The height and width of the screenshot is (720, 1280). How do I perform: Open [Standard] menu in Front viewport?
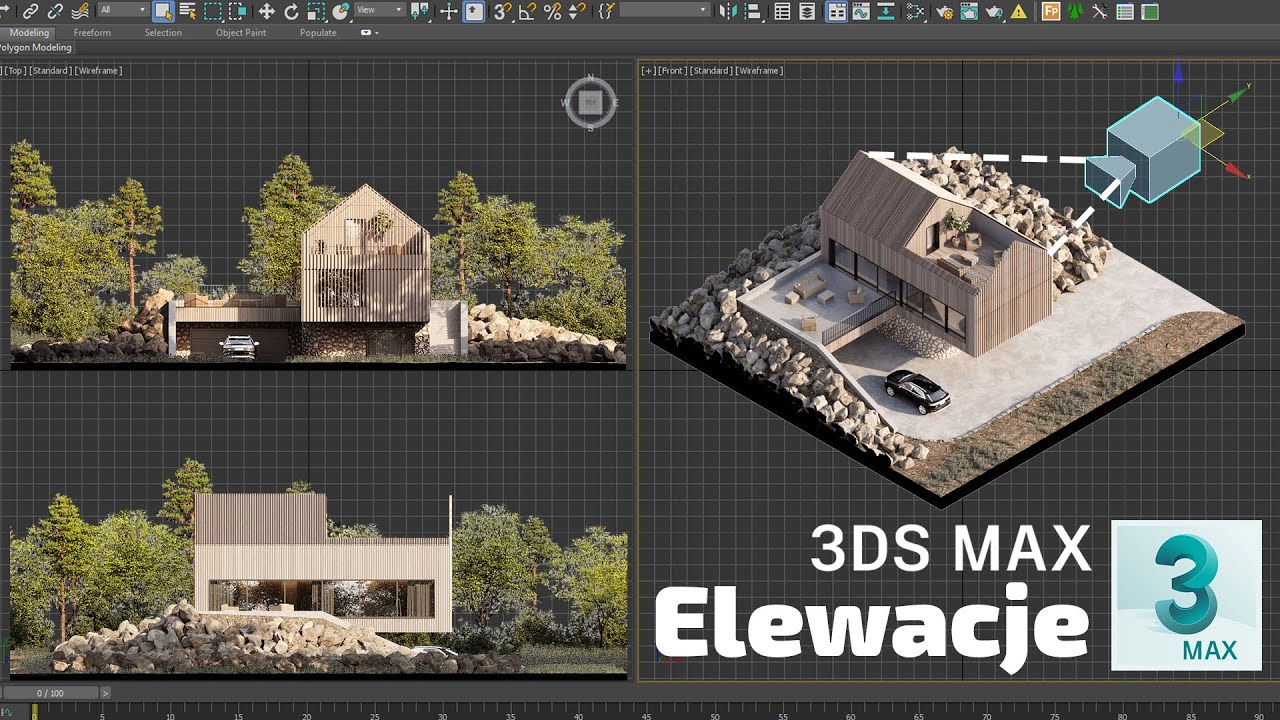pyautogui.click(x=711, y=71)
